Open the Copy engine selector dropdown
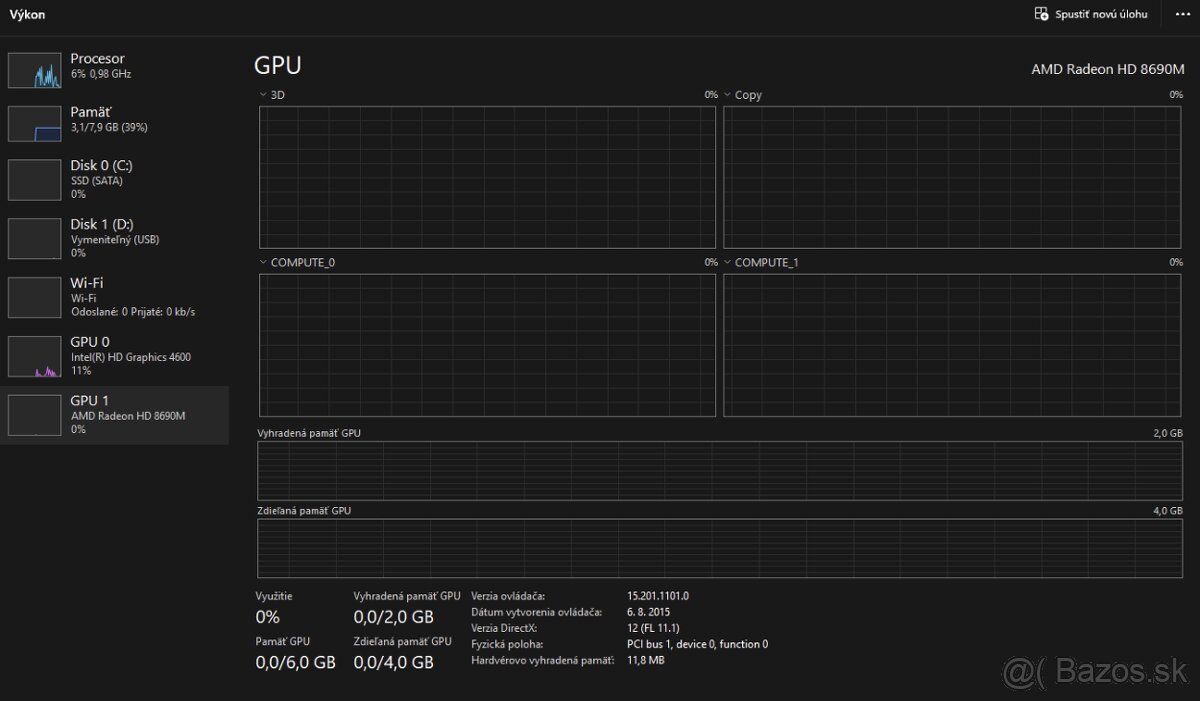1200x701 pixels. [x=728, y=94]
